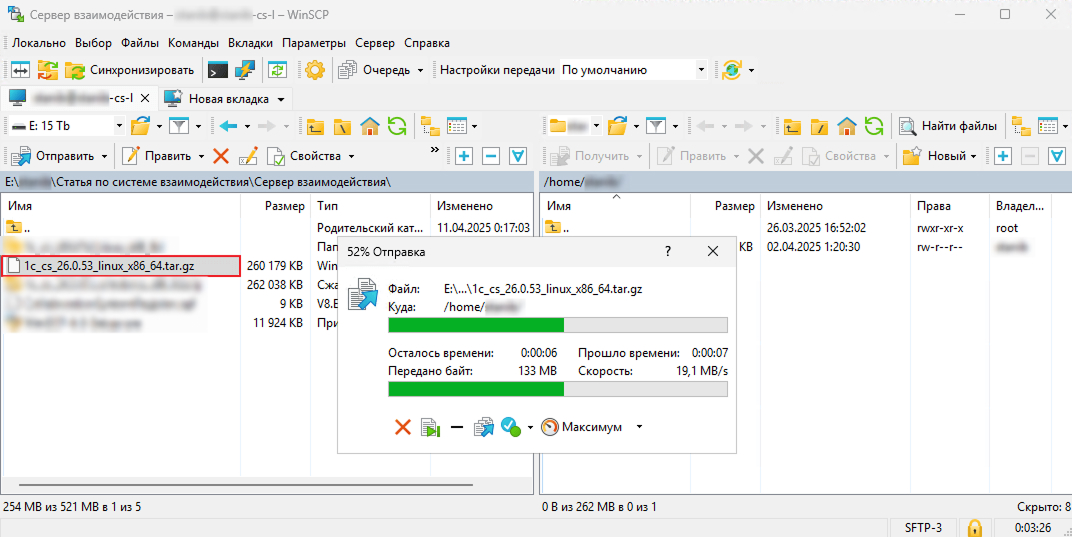The height and width of the screenshot is (537, 1072).
Task: Open transfer settings combo box По умолчанию
Action: [633, 70]
